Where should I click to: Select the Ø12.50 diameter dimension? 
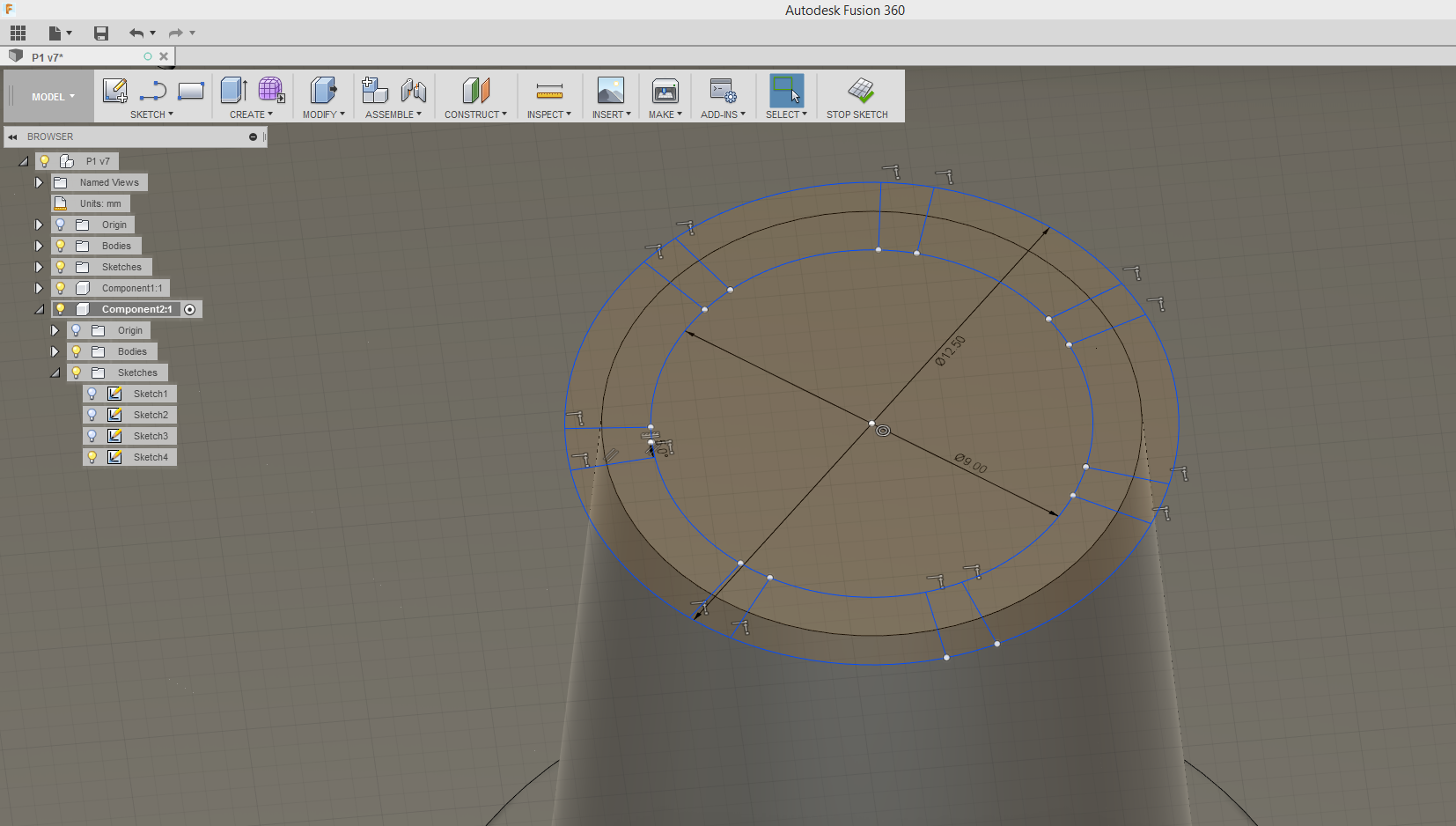coord(951,350)
